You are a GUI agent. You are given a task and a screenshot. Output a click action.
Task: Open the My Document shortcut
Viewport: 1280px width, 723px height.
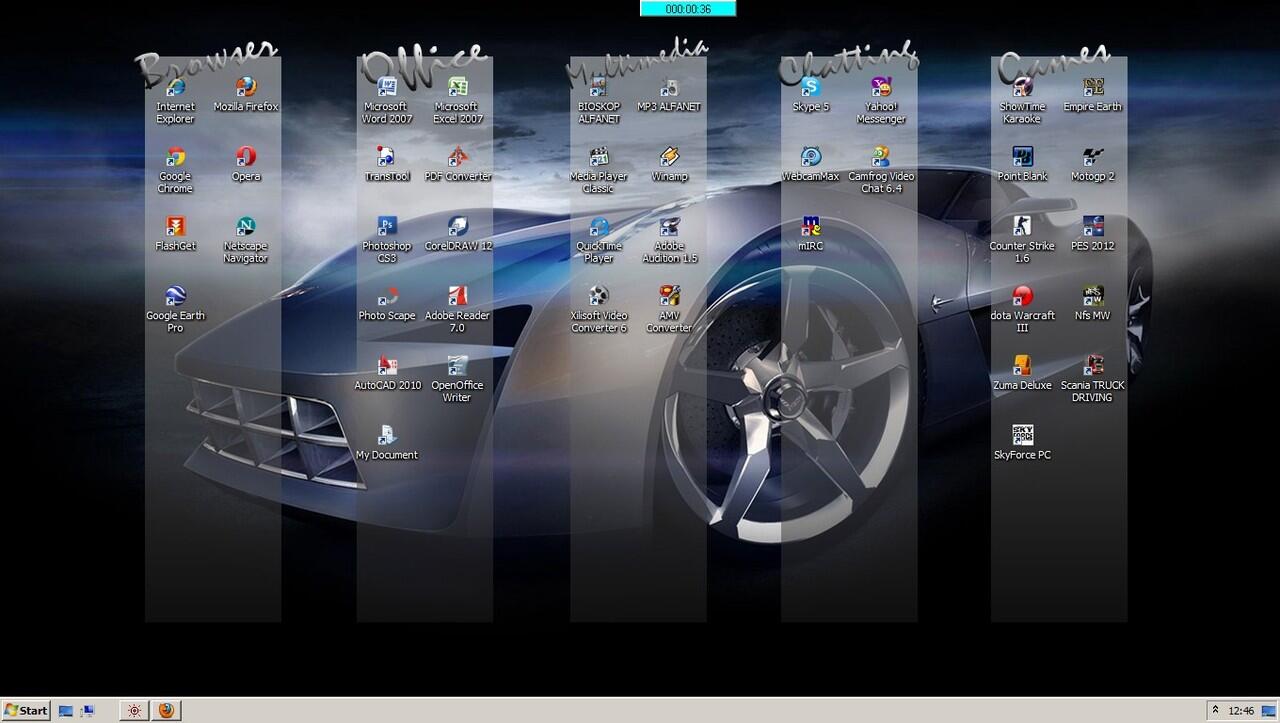(x=388, y=436)
